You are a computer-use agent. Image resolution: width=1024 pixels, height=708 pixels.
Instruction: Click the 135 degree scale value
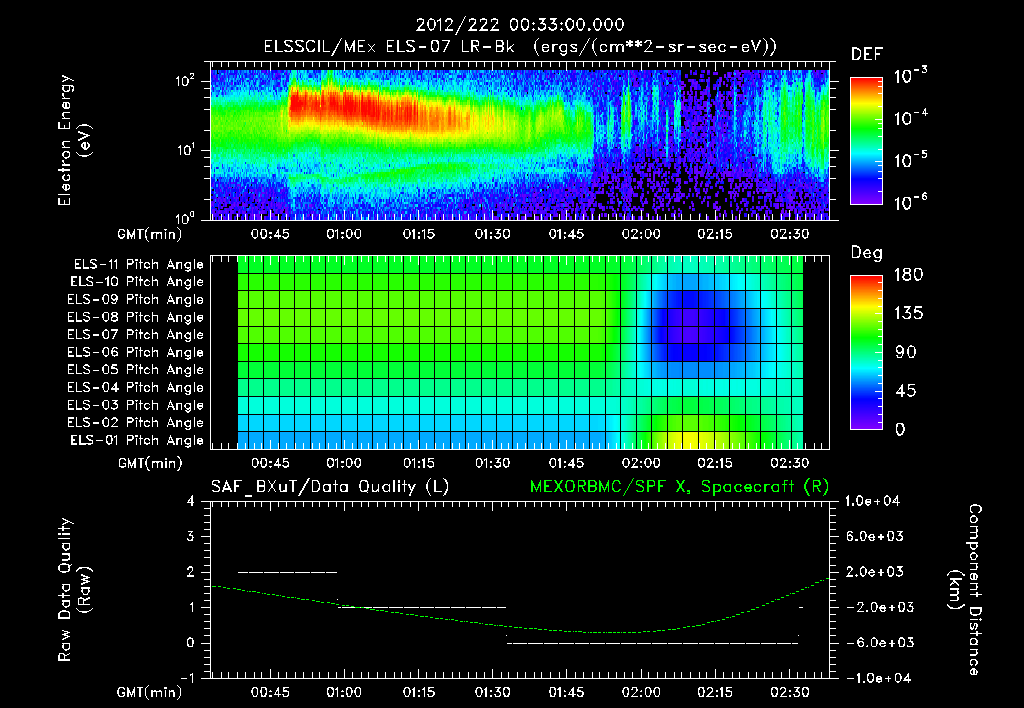coord(908,313)
